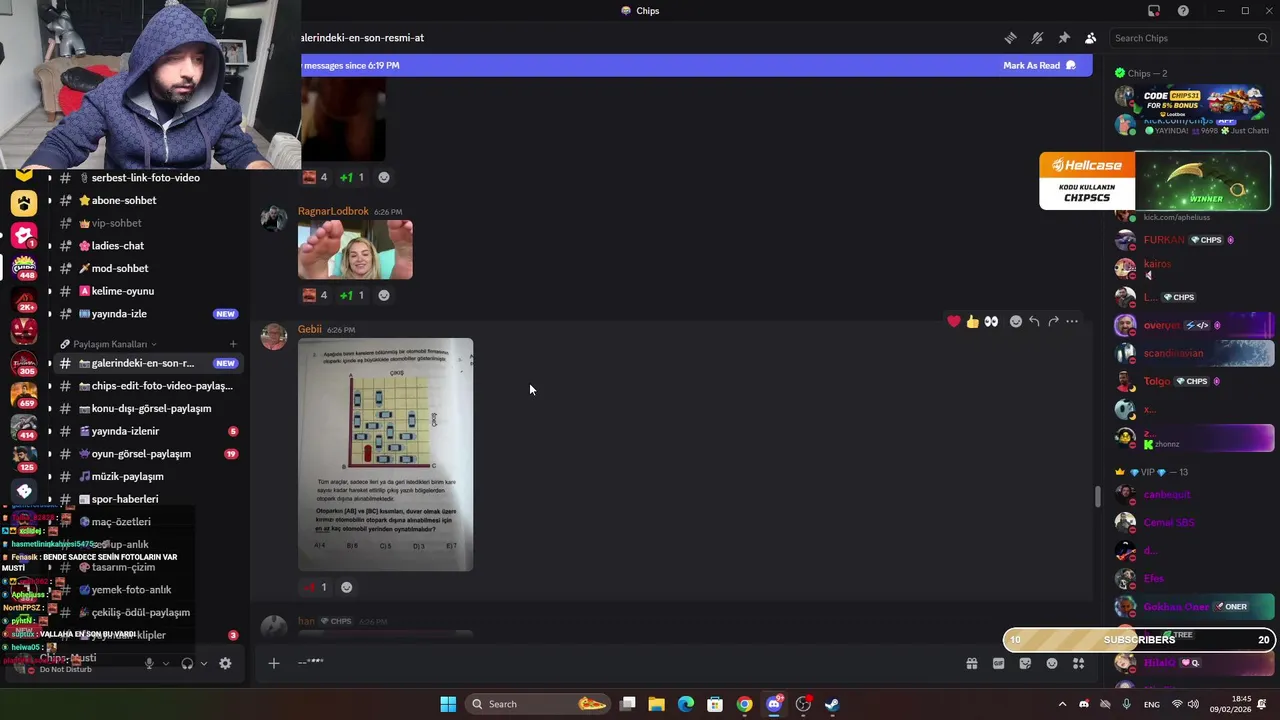Open Google Chrome from the taskbar

pos(744,704)
